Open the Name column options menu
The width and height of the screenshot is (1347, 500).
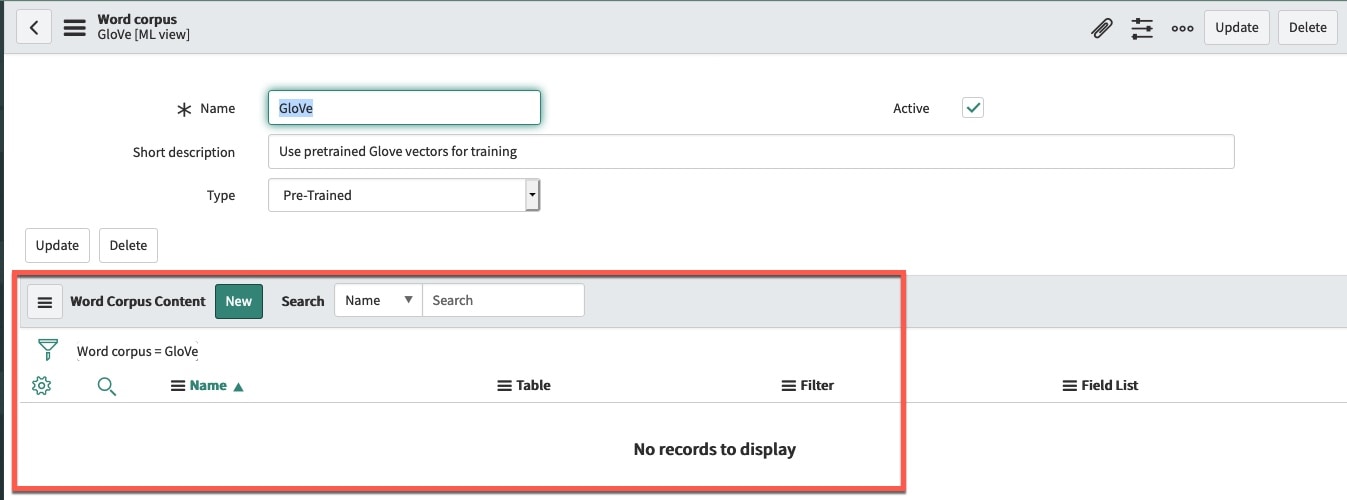pyautogui.click(x=178, y=385)
